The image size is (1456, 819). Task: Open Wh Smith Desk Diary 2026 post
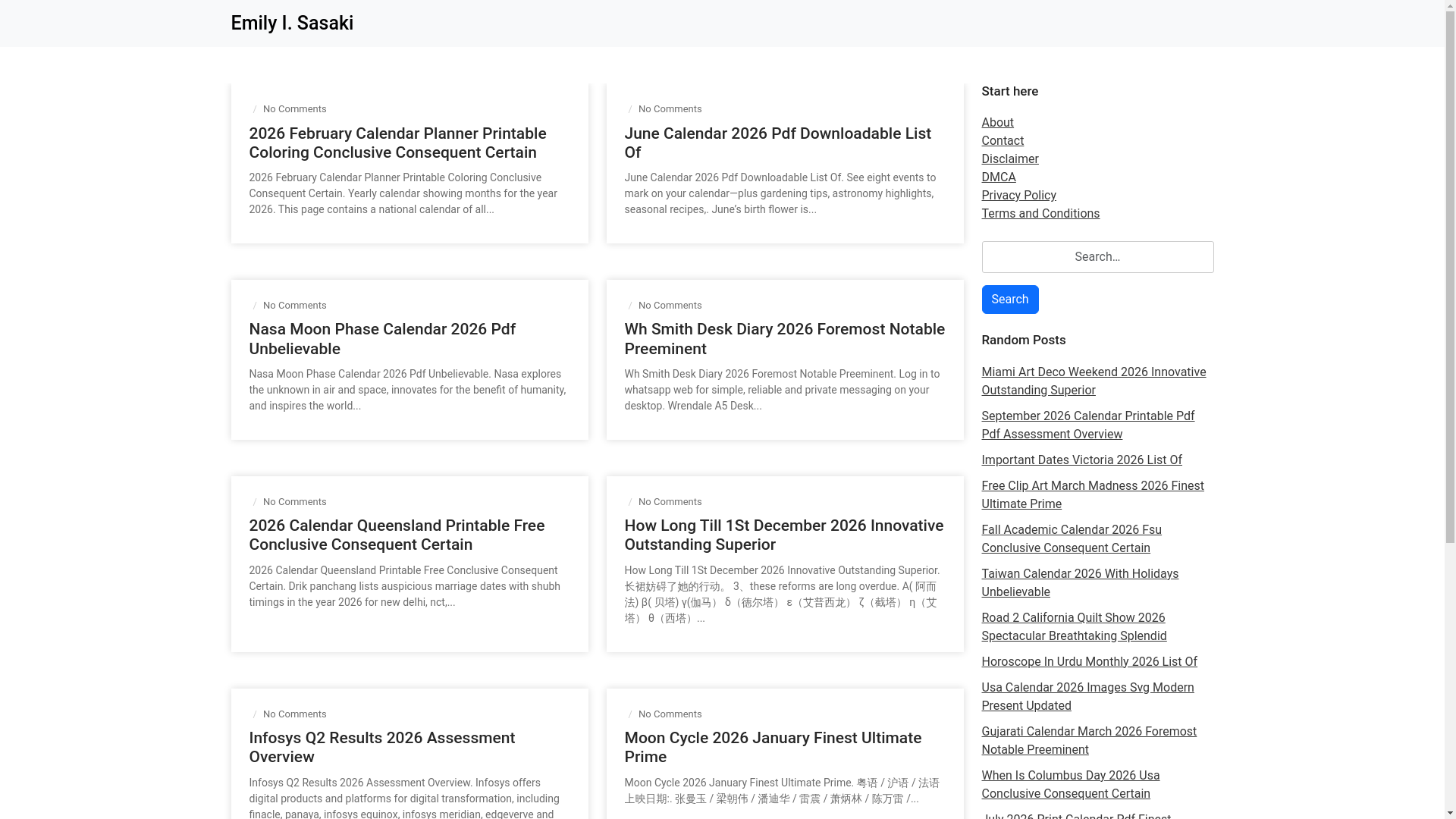coord(784,339)
